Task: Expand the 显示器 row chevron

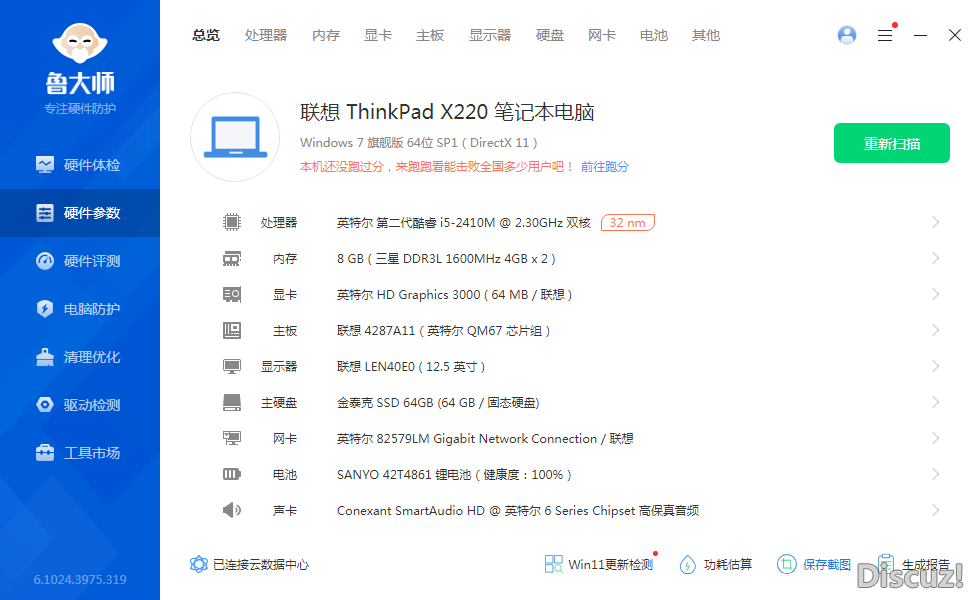Action: 936,366
